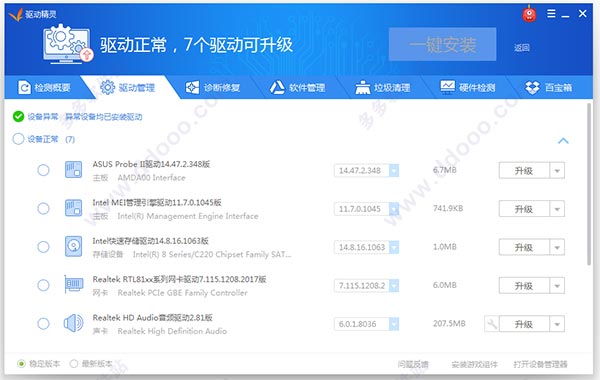Open the hamburger main menu icon
The height and width of the screenshot is (380, 600).
[551, 14]
